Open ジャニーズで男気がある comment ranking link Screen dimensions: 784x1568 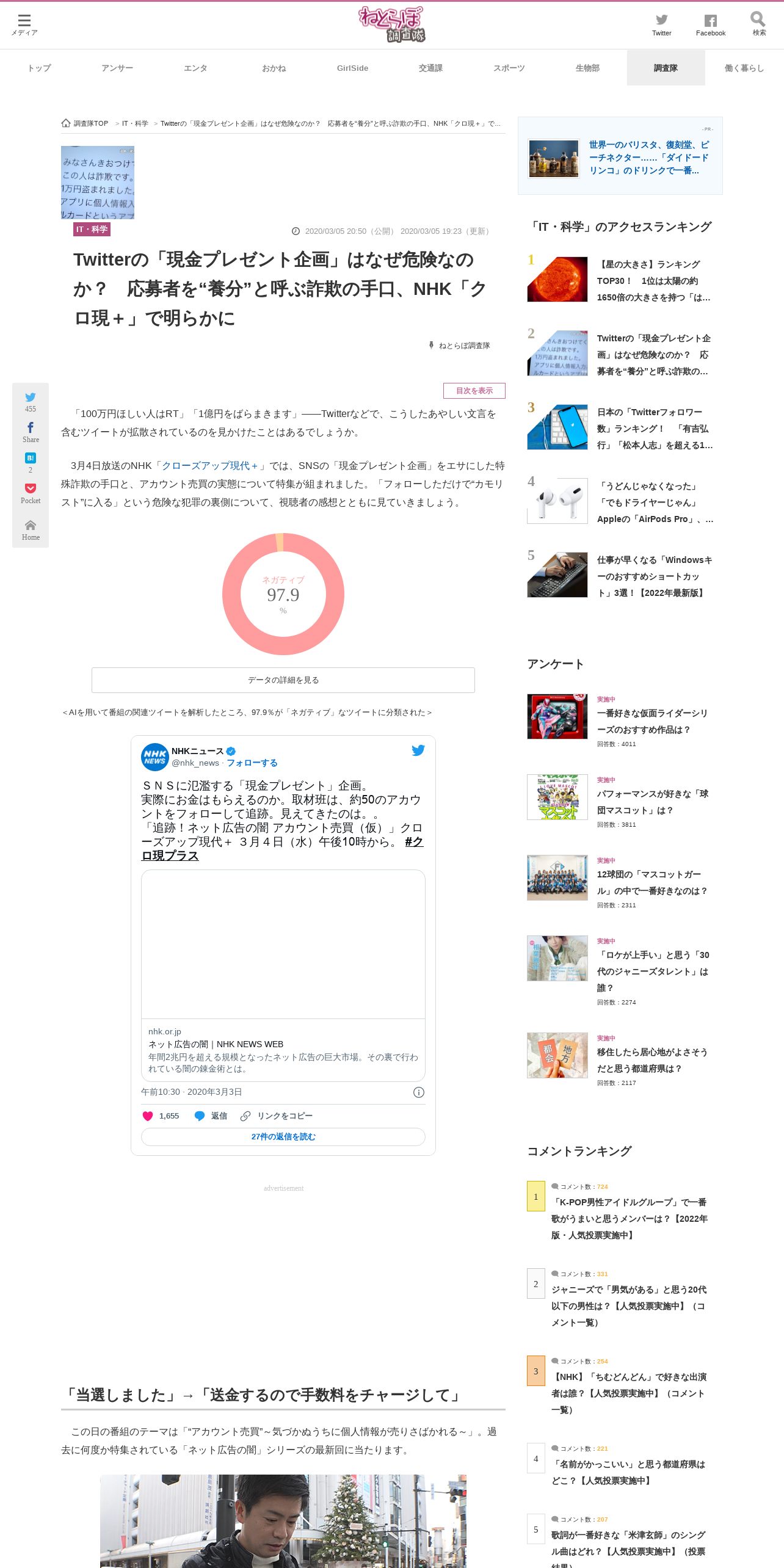[x=630, y=1305]
